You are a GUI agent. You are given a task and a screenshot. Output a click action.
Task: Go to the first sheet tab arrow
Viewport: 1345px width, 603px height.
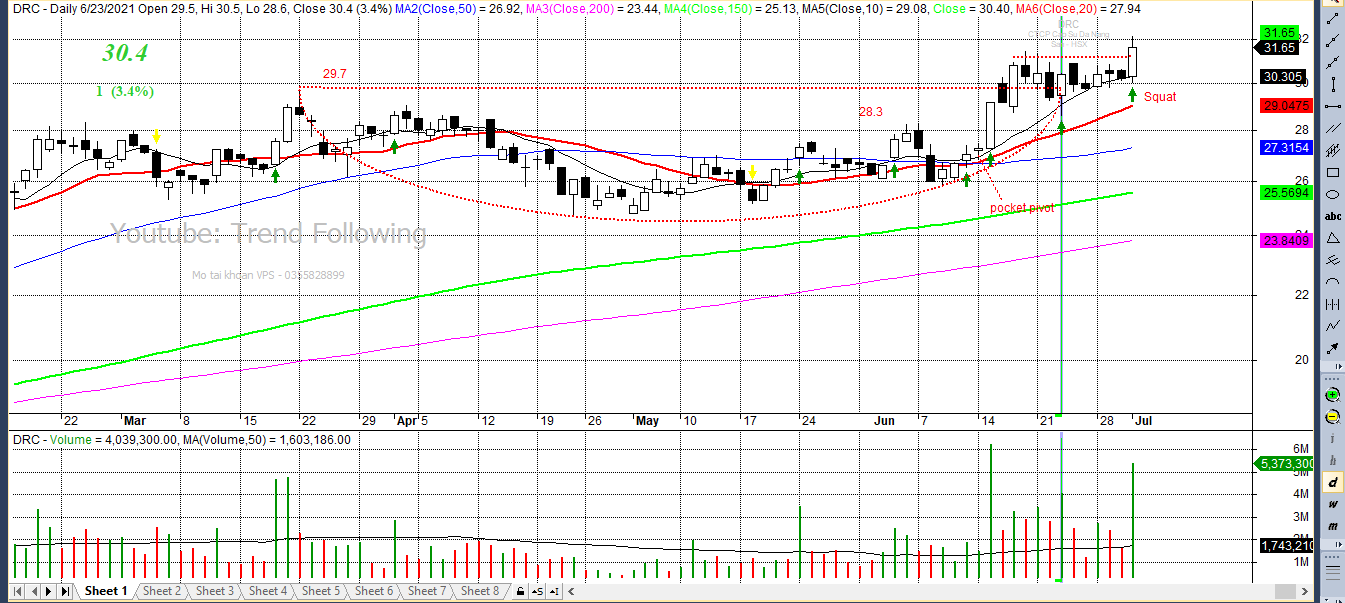tap(17, 591)
